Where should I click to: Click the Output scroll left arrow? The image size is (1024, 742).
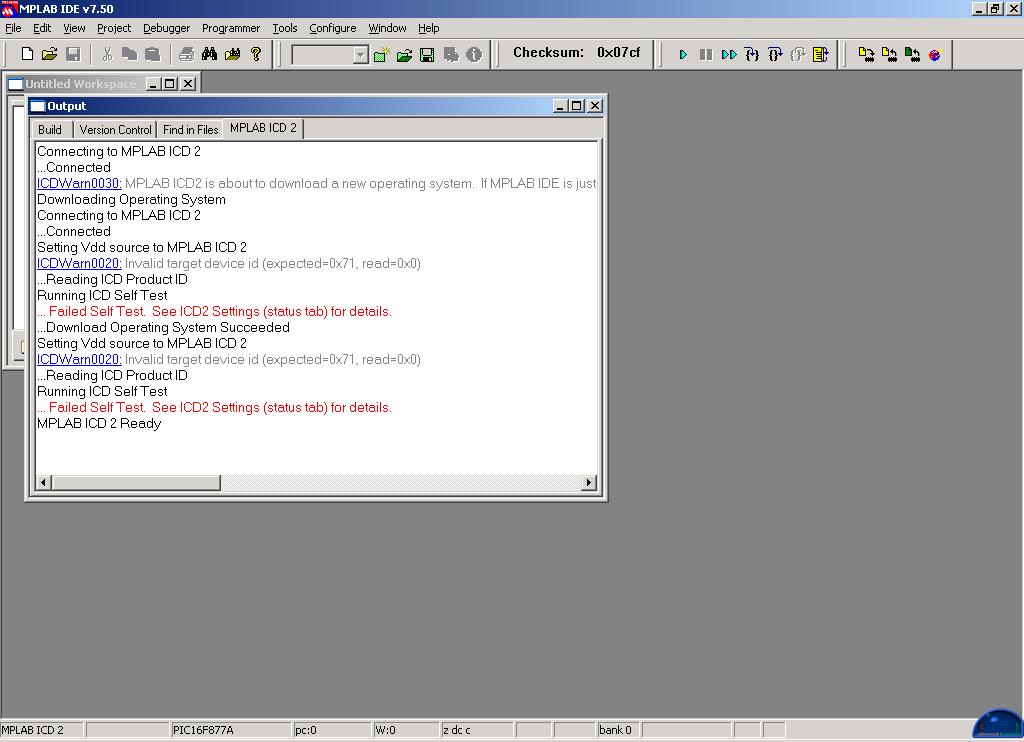[44, 483]
